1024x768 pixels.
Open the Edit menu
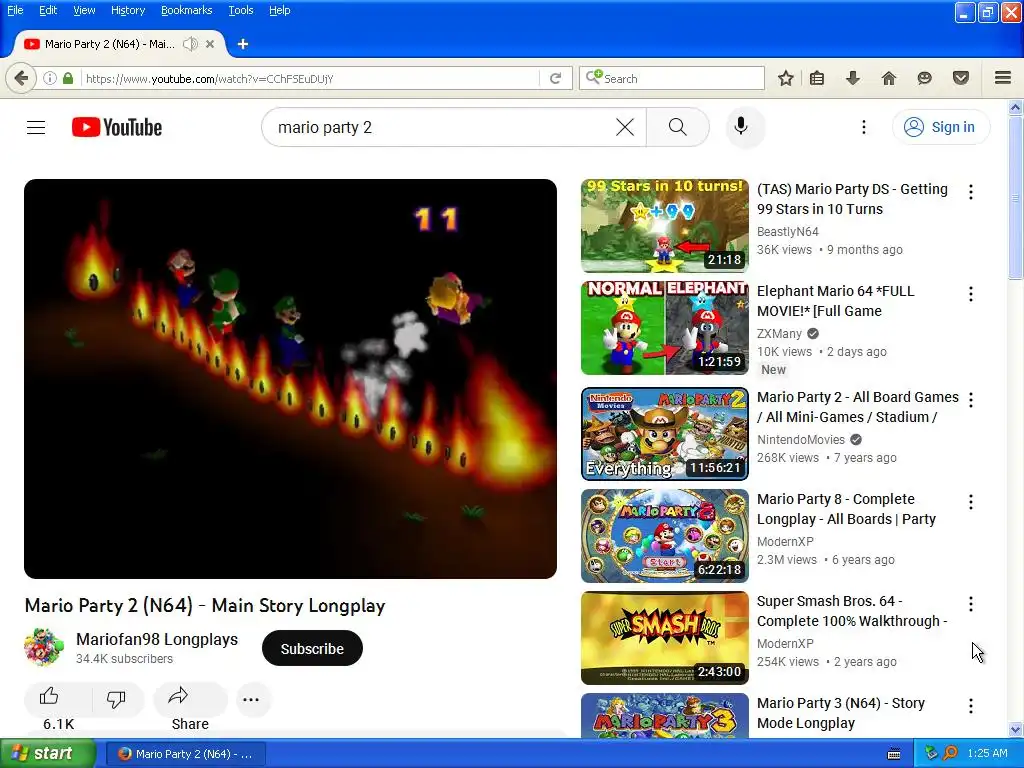48,10
